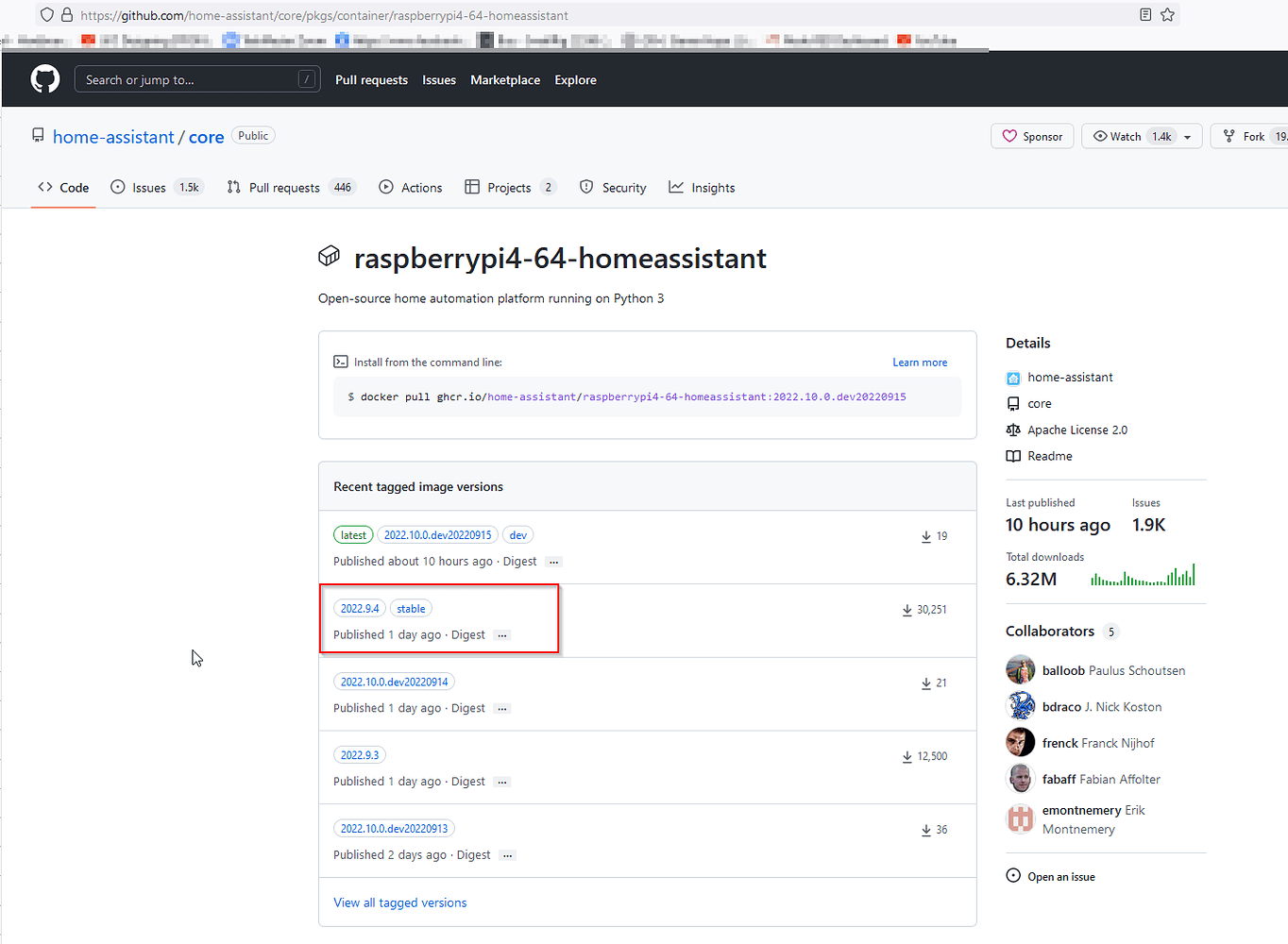
Task: Click the Sponsor button
Action: (1032, 135)
